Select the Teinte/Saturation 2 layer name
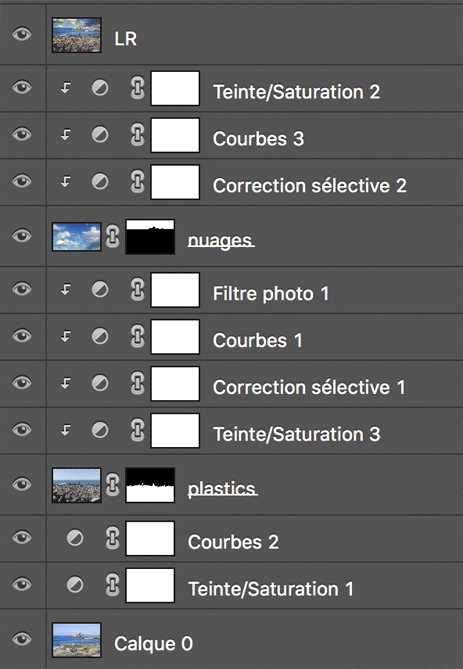The width and height of the screenshot is (463, 669). pos(297,92)
